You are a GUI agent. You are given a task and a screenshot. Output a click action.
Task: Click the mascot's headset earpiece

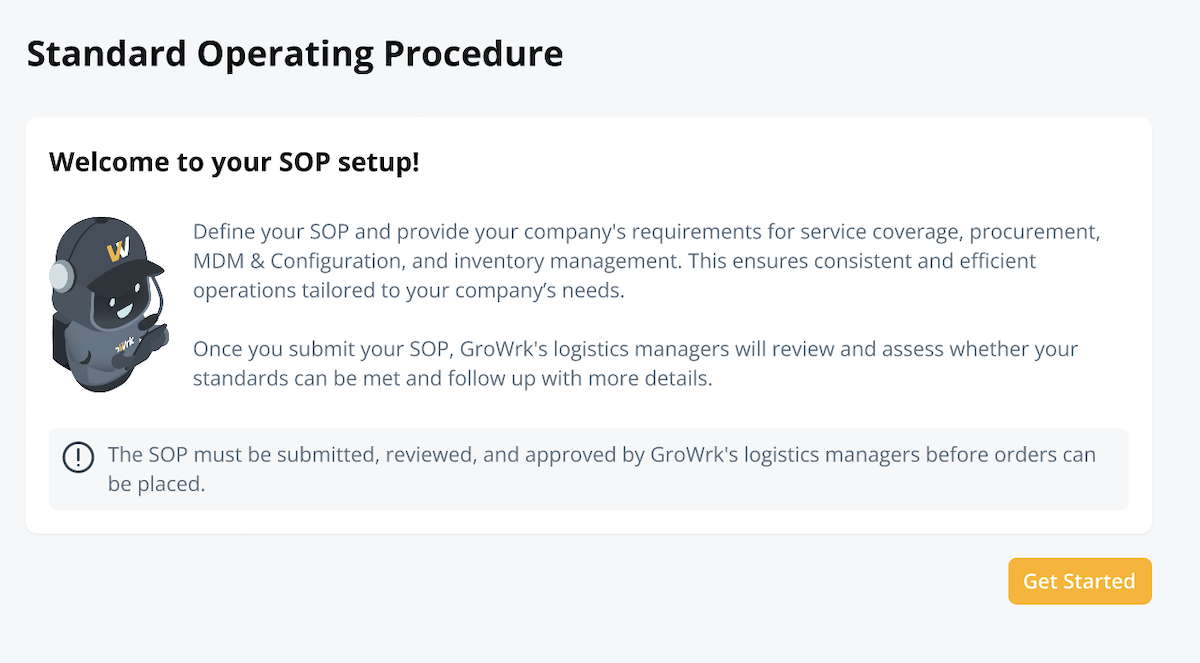coord(61,275)
